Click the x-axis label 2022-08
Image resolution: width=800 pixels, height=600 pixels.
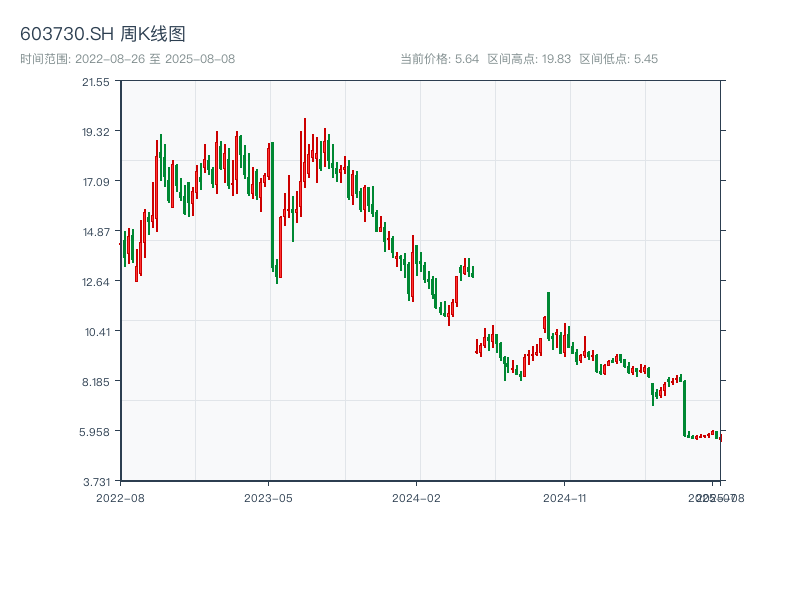click(x=120, y=498)
